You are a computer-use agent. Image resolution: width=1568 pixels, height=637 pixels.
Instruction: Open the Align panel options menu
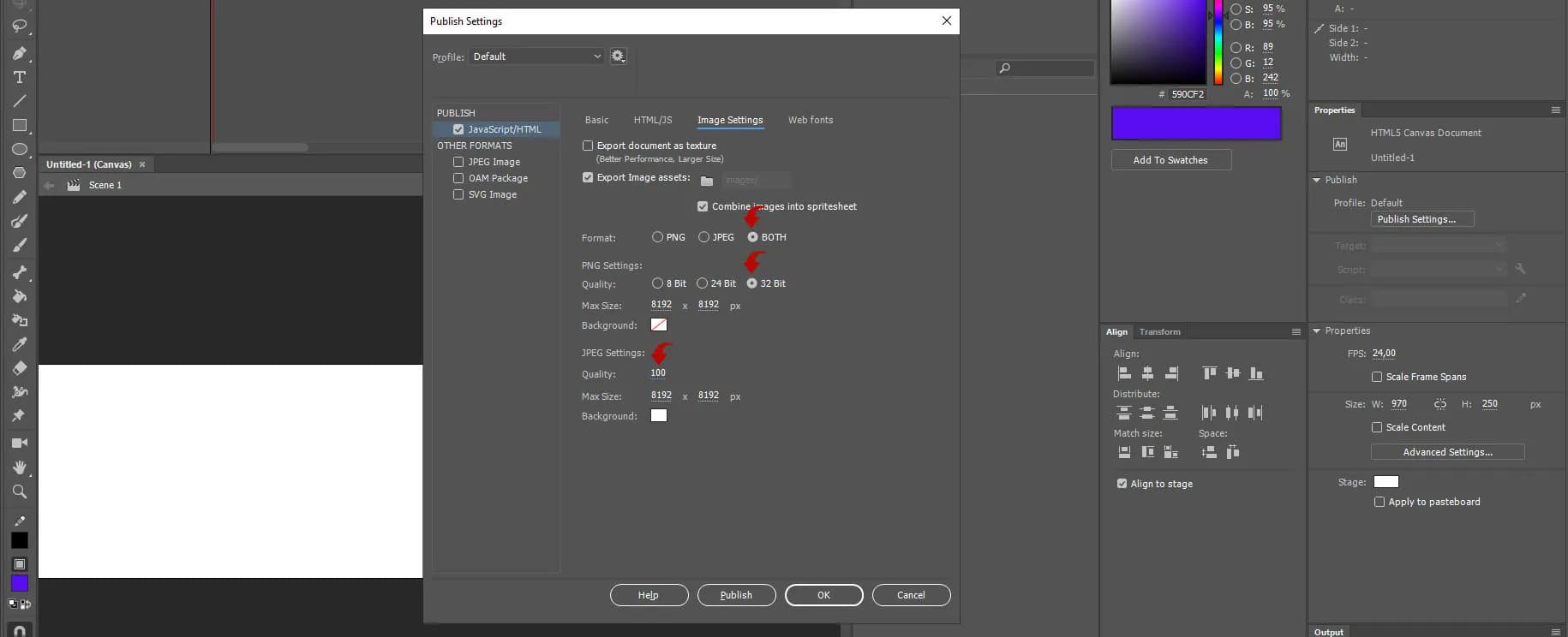coord(1296,332)
